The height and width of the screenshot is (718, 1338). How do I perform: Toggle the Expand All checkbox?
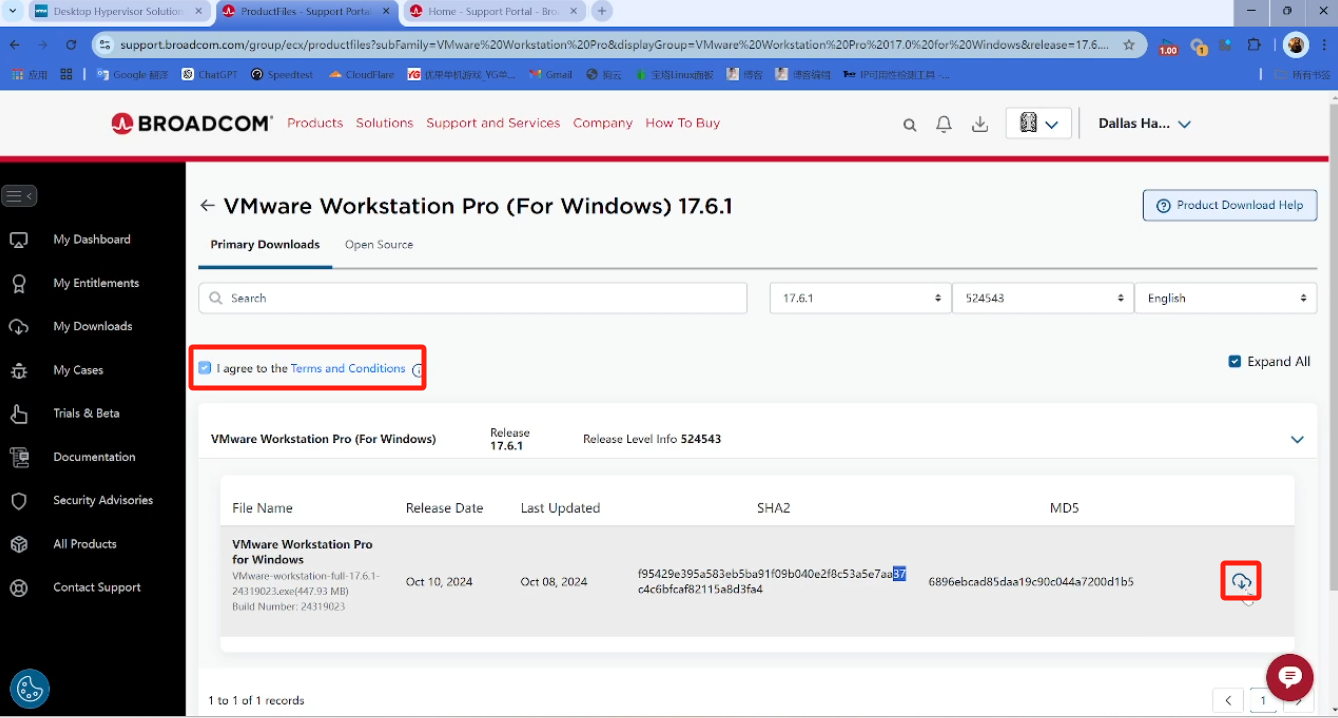(x=1235, y=361)
